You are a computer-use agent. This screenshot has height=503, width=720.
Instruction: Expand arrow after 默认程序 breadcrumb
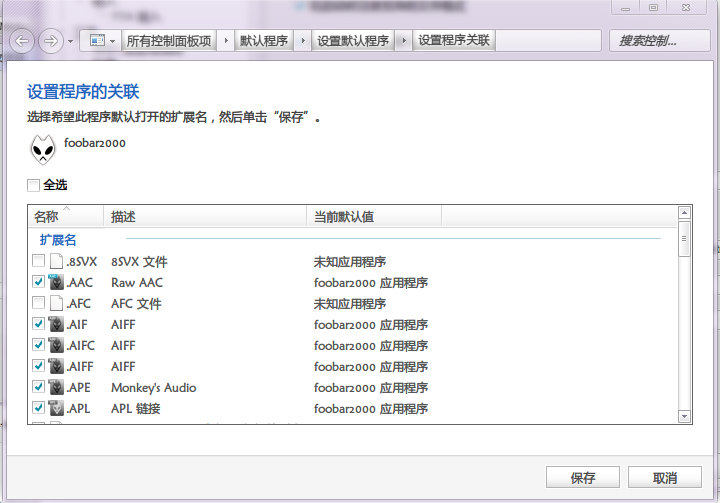click(x=303, y=41)
